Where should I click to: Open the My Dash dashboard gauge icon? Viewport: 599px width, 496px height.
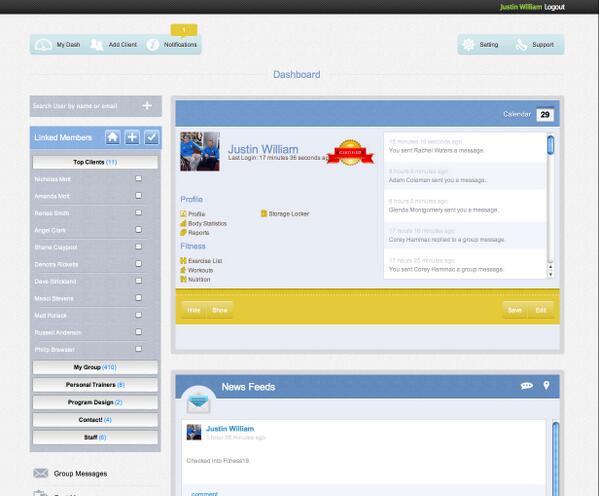click(x=43, y=45)
